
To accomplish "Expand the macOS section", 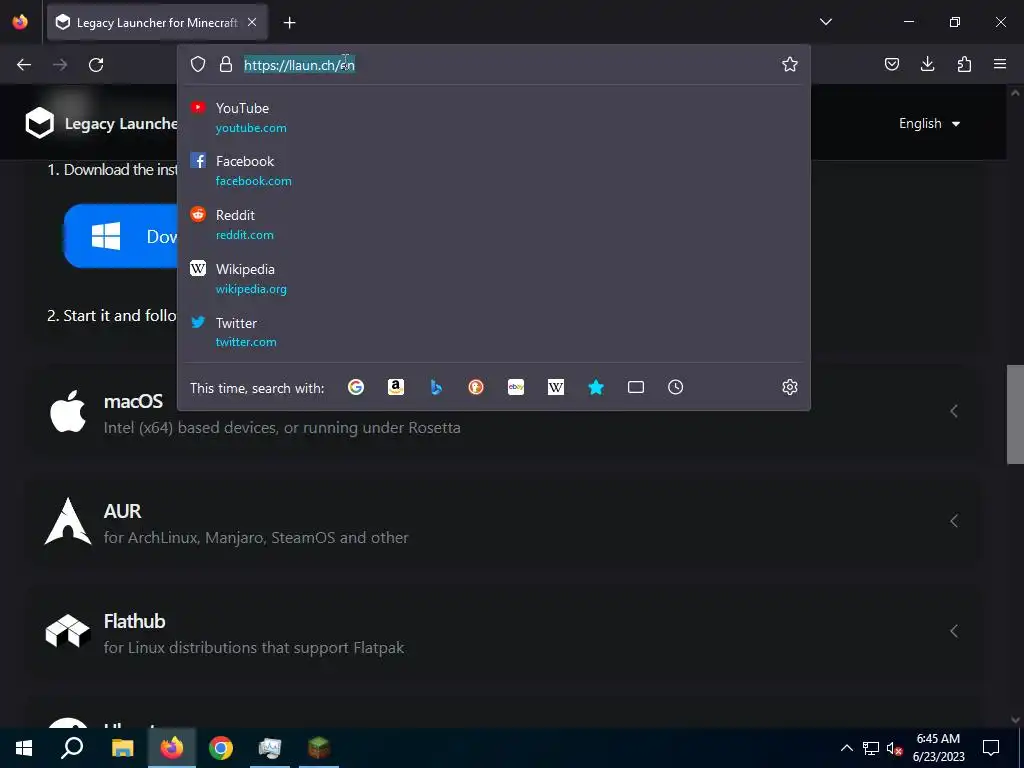I will 502,411.
